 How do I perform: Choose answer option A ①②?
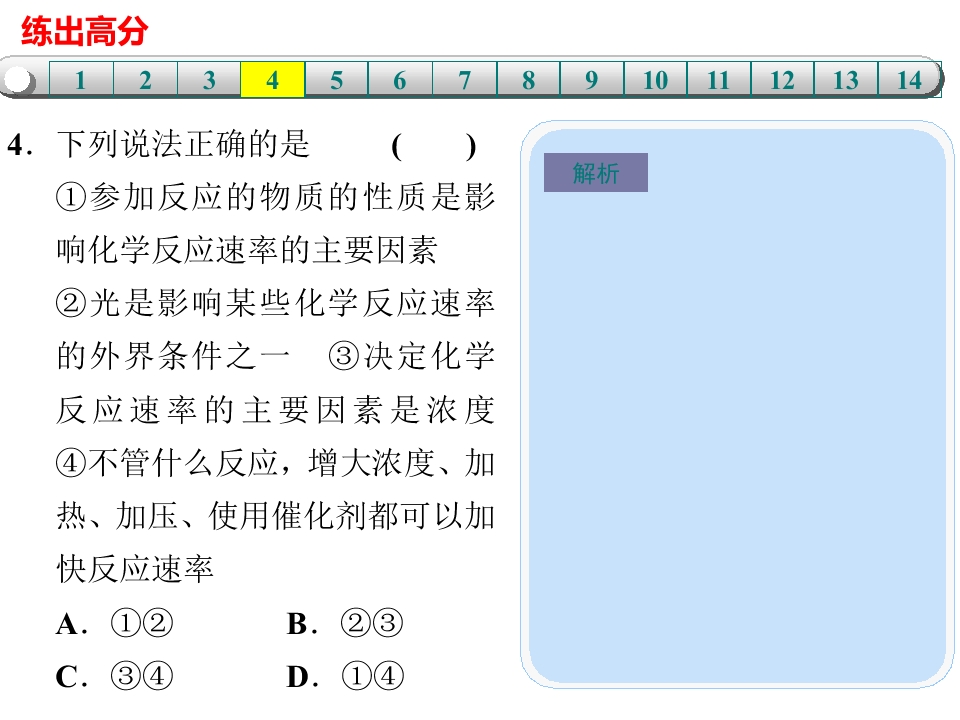coord(114,624)
